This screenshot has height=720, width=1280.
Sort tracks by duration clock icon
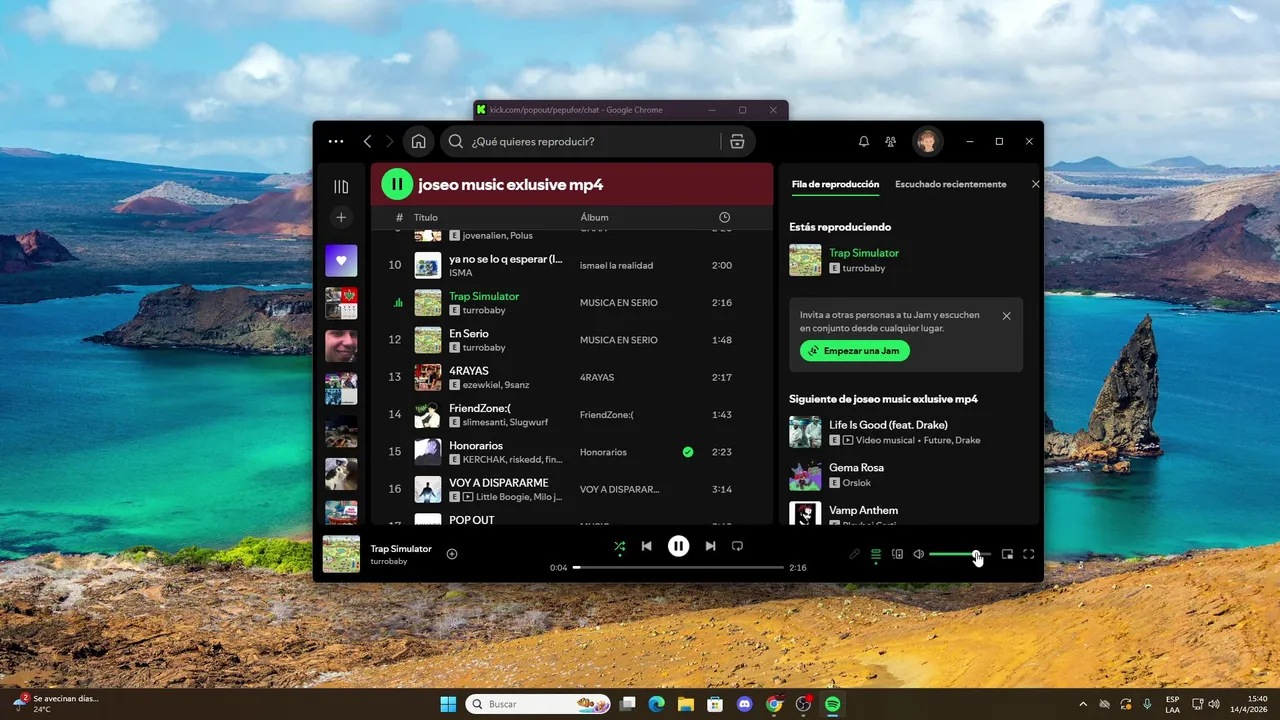[724, 217]
